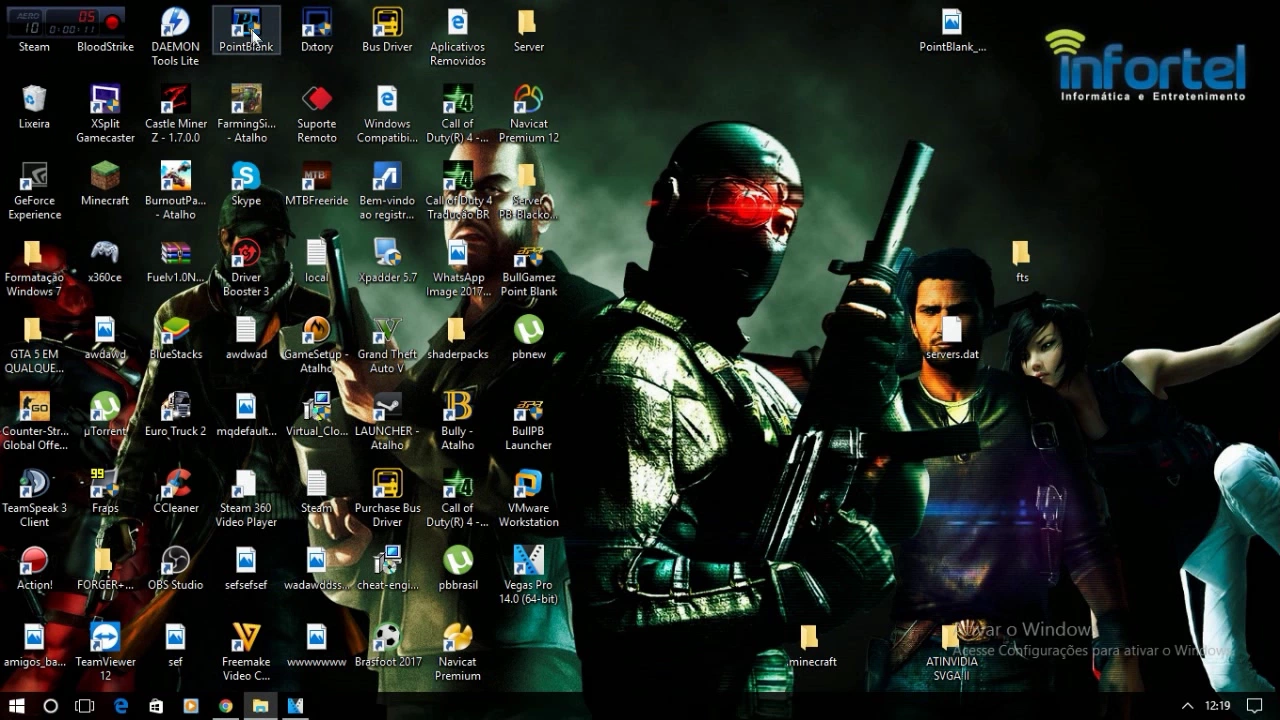The image size is (1280, 720).
Task: Show hidden system tray icons
Action: coord(1187,706)
